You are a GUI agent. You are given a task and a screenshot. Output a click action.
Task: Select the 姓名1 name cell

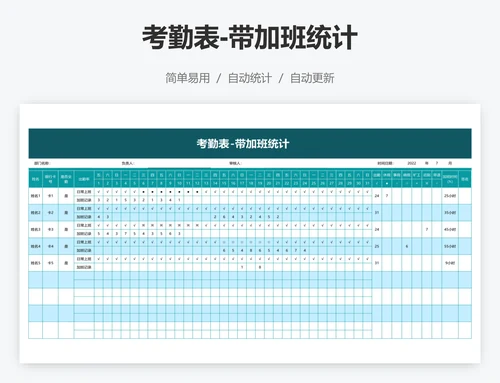pyautogui.click(x=35, y=196)
